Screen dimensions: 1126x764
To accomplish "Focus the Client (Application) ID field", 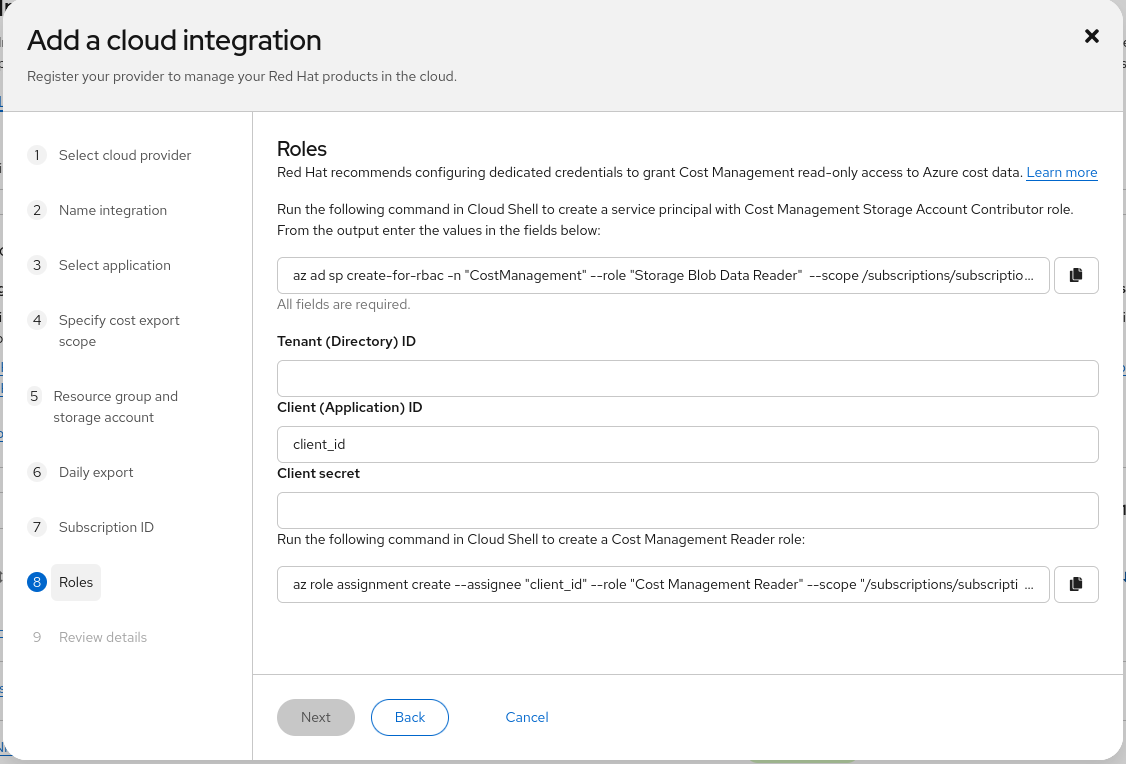I will click(x=687, y=444).
